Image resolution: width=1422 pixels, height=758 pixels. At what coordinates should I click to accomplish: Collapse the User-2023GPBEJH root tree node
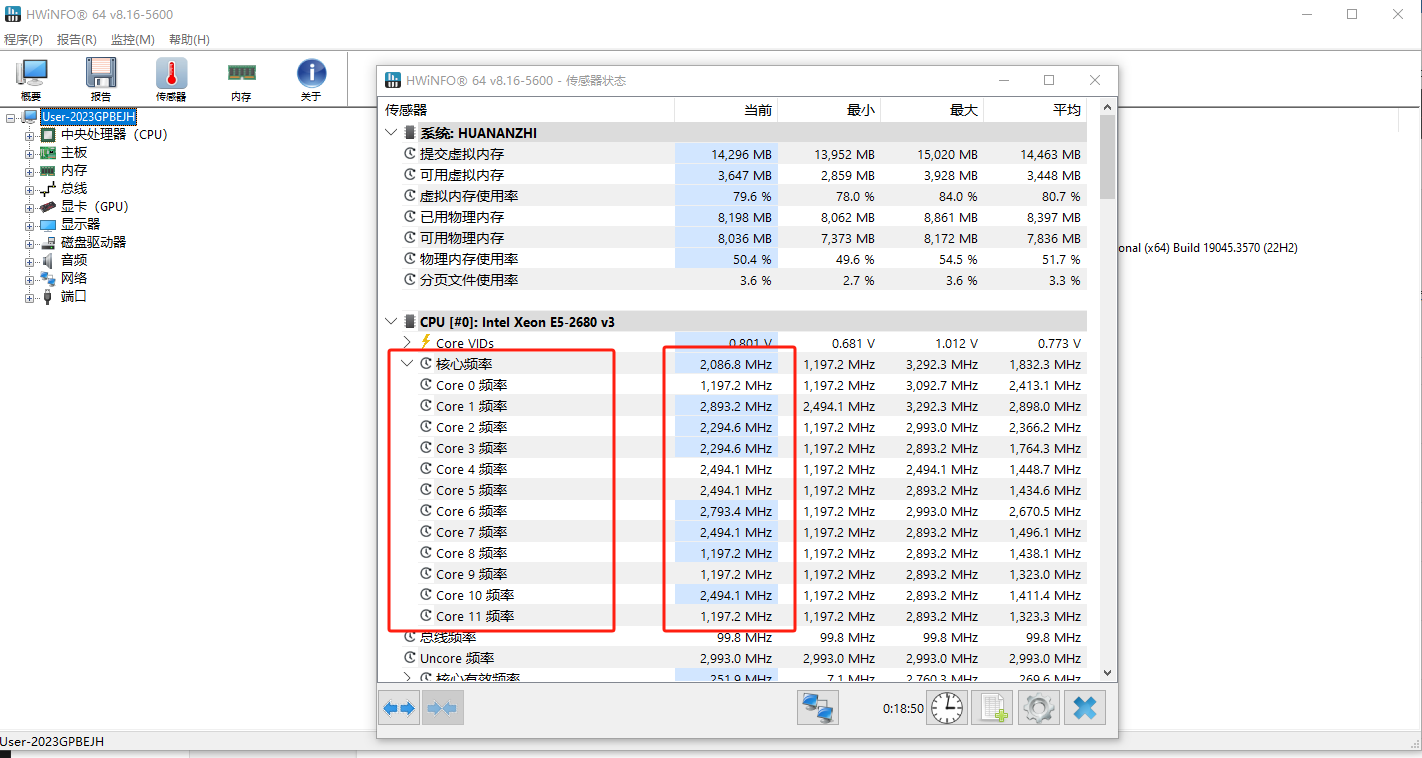pyautogui.click(x=11, y=117)
